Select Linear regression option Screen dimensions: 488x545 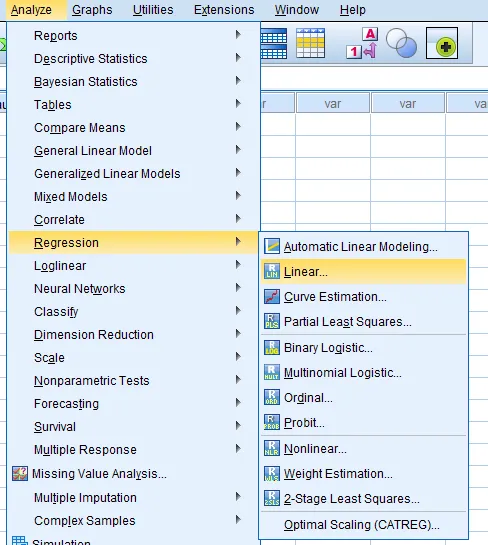tap(363, 271)
